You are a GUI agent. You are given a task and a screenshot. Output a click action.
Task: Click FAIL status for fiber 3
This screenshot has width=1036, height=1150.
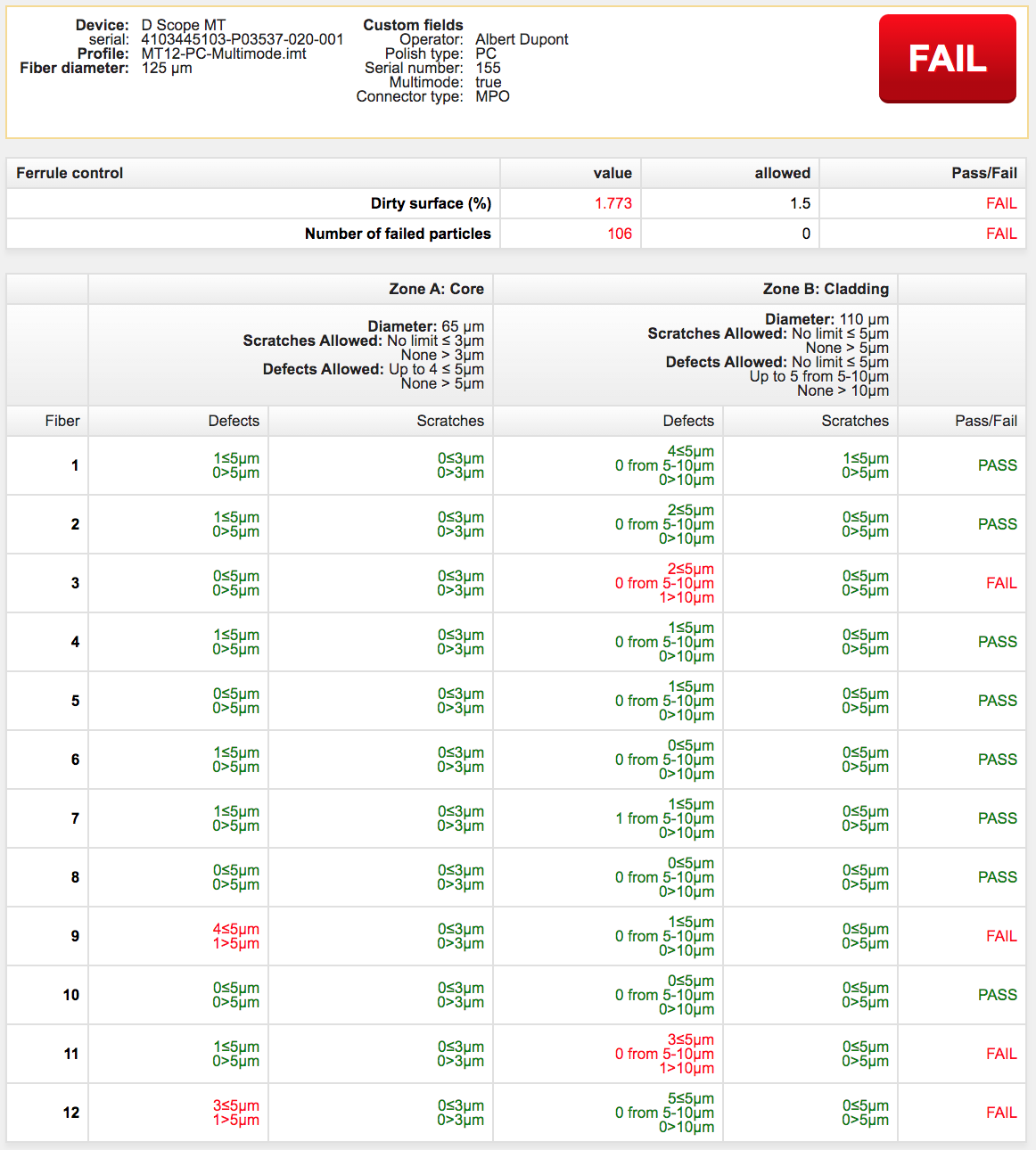point(1001,583)
